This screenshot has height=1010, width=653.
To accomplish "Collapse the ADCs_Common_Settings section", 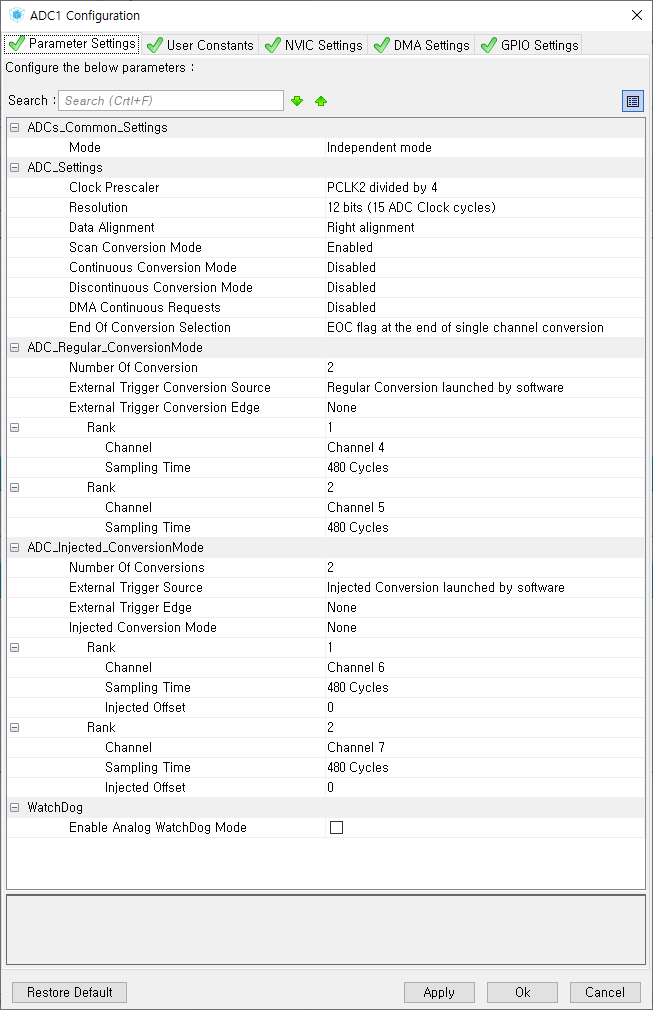I will click(15, 128).
